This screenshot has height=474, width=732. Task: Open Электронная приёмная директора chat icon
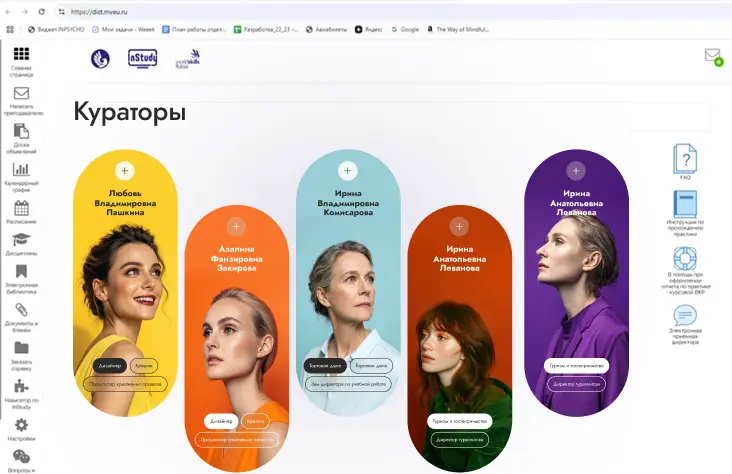(x=685, y=315)
